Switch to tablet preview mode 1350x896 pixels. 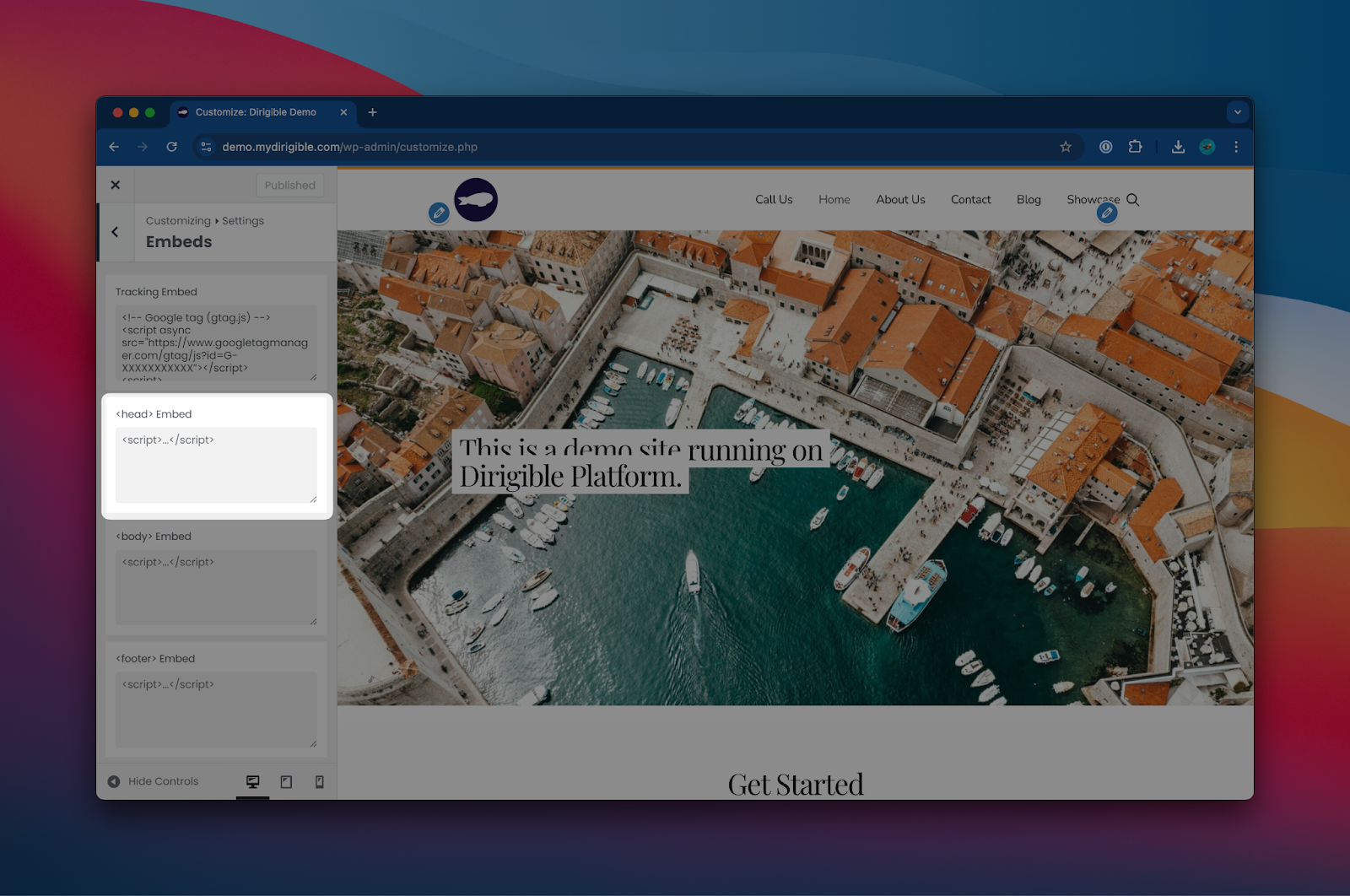coord(286,782)
